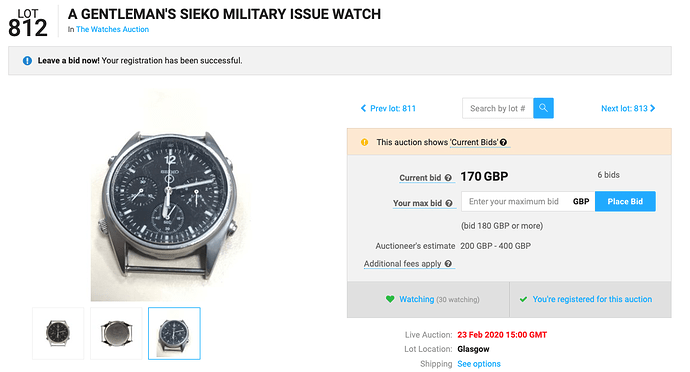Focus the Search by lot # field
This screenshot has height=372, width=690.
[x=498, y=108]
